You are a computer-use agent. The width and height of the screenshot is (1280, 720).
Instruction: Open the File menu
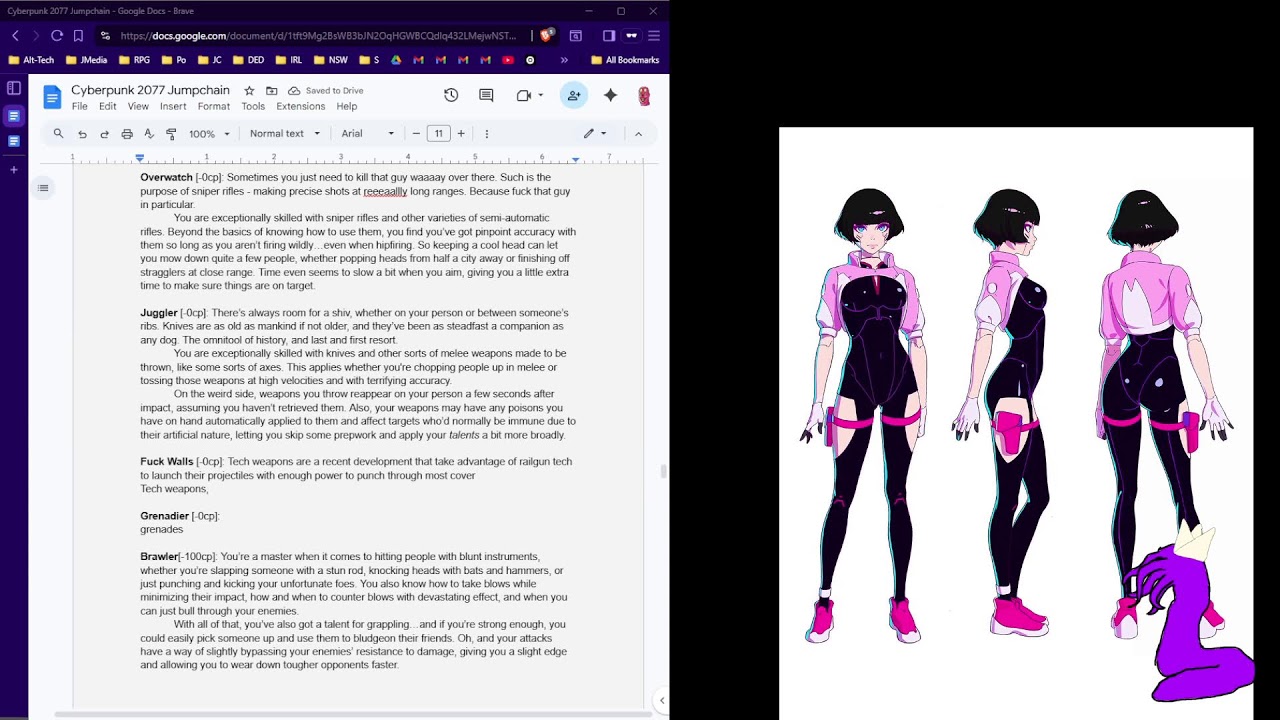[79, 106]
